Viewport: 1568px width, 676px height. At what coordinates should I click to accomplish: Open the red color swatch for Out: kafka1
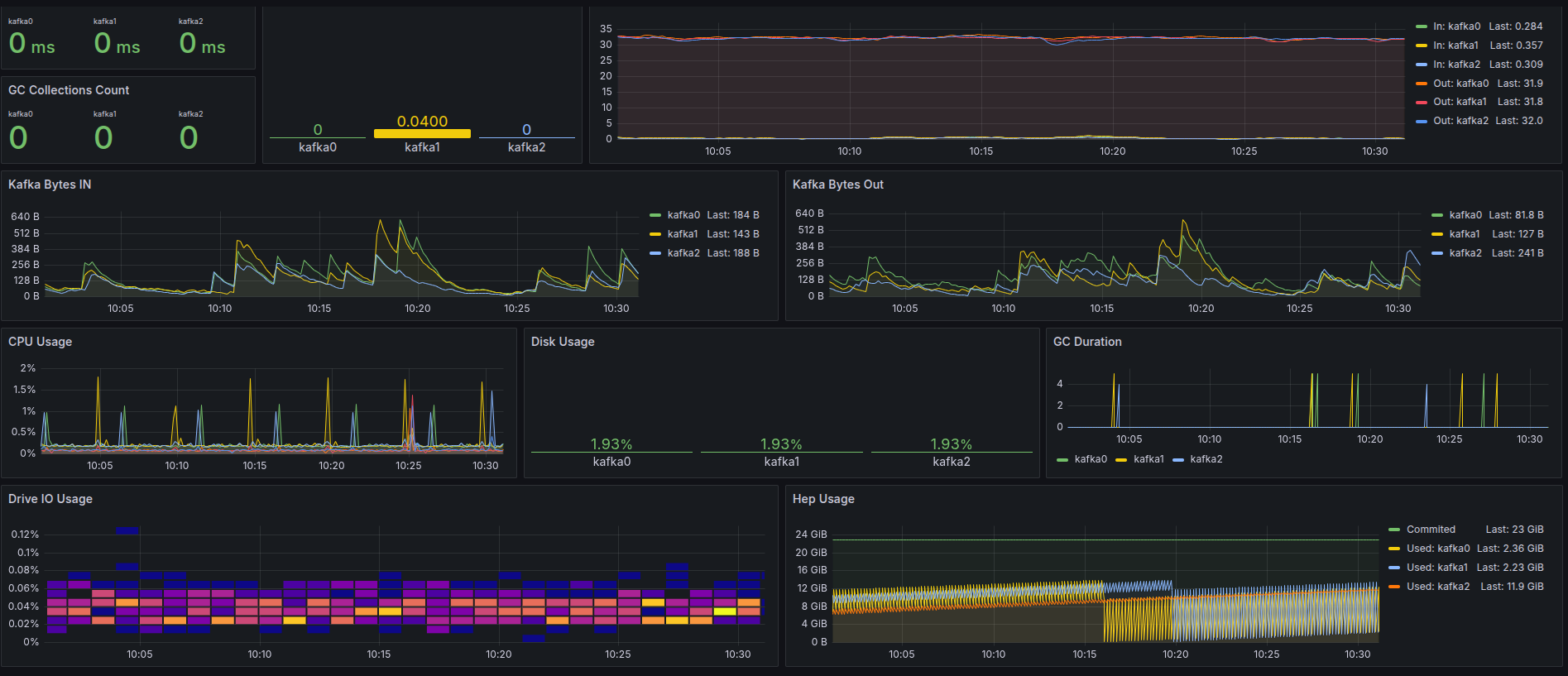point(1422,103)
